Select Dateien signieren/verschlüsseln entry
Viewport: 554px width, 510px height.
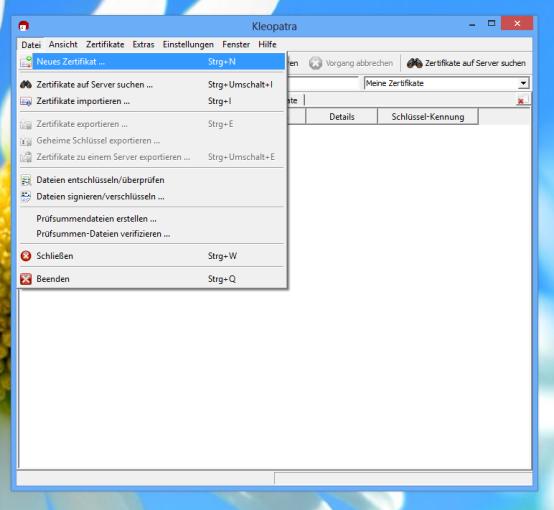pos(152,197)
